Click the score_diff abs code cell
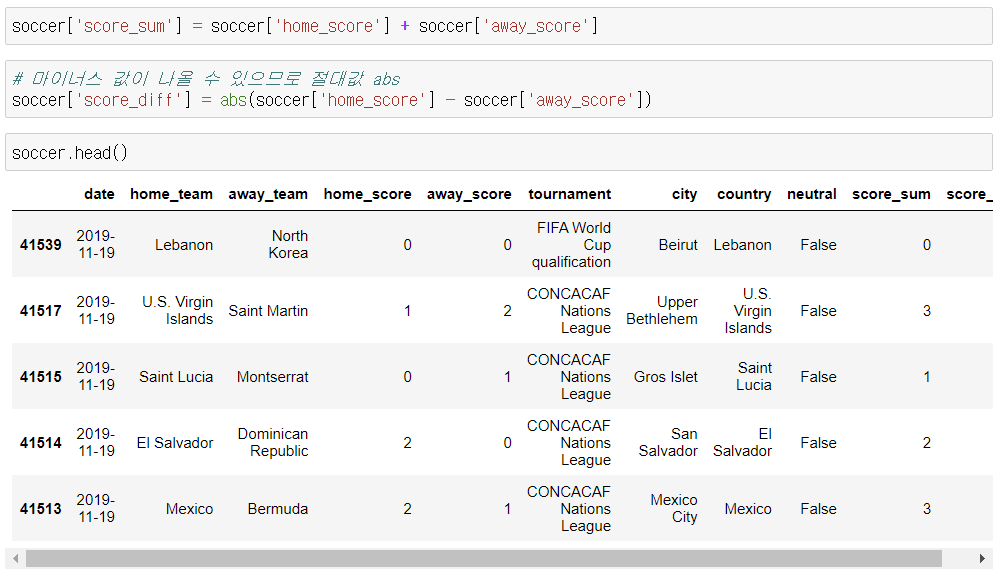This screenshot has width=1002, height=588. (498, 89)
